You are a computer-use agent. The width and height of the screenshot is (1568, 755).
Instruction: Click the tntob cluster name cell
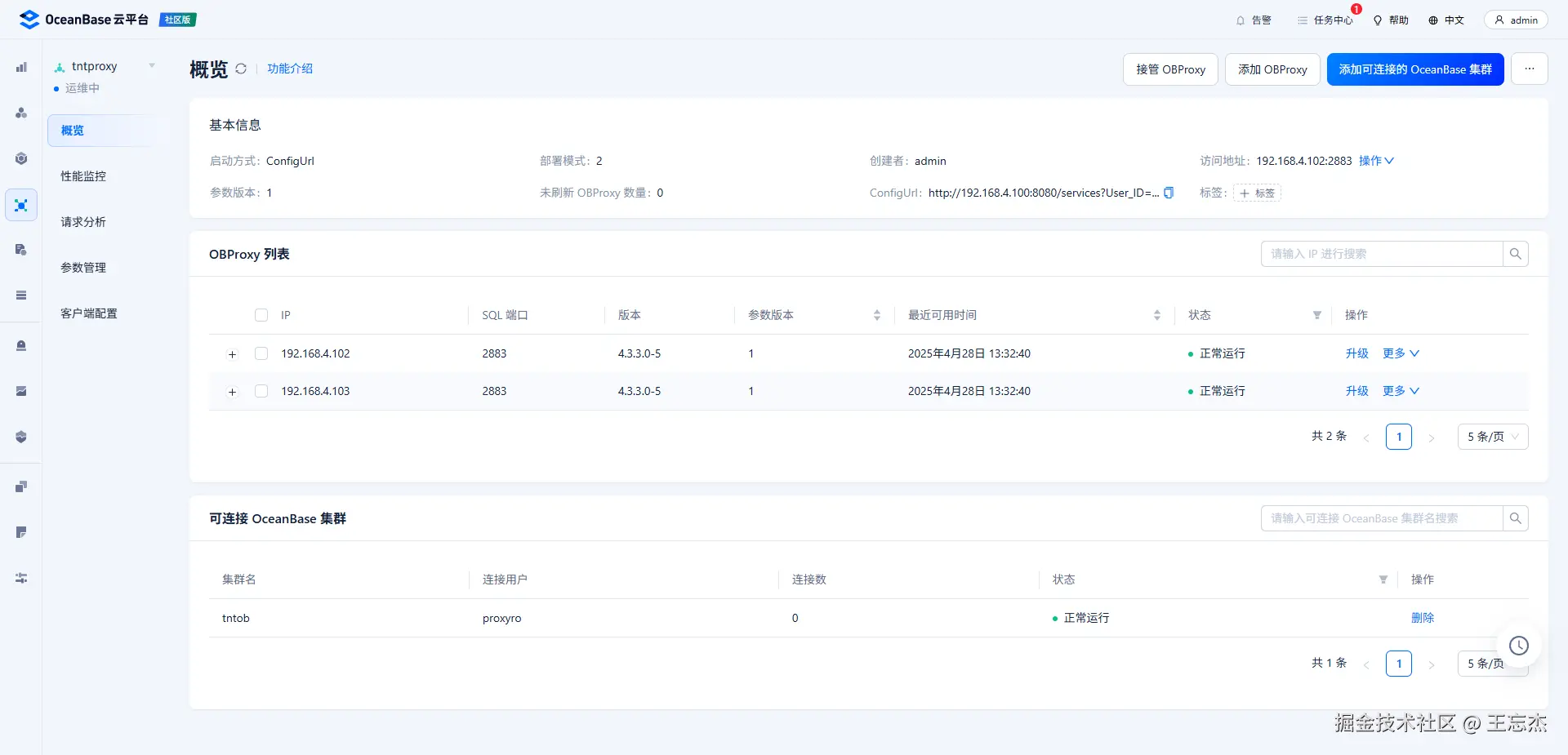click(x=236, y=618)
